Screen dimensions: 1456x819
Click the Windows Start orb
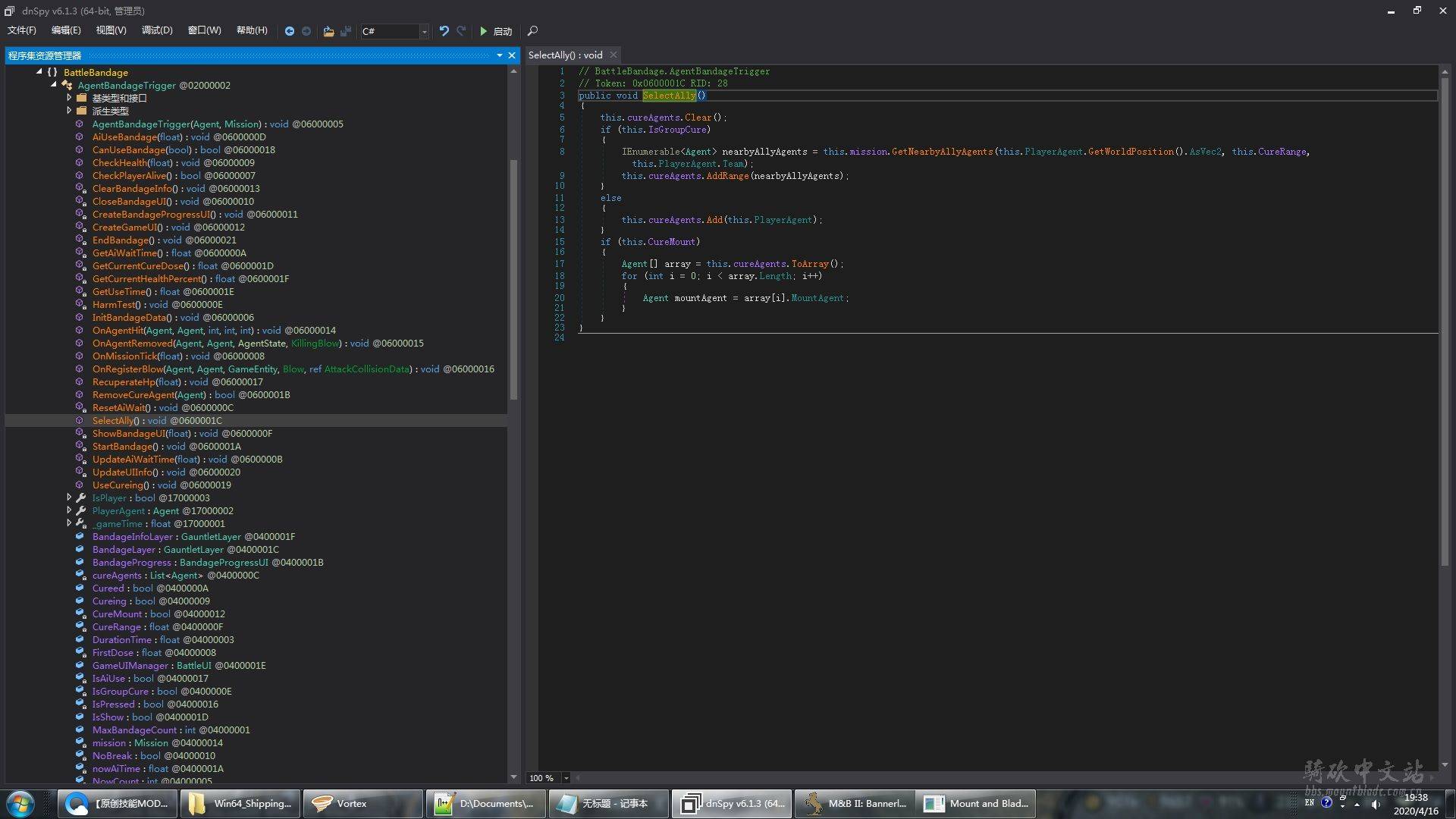pos(20,803)
